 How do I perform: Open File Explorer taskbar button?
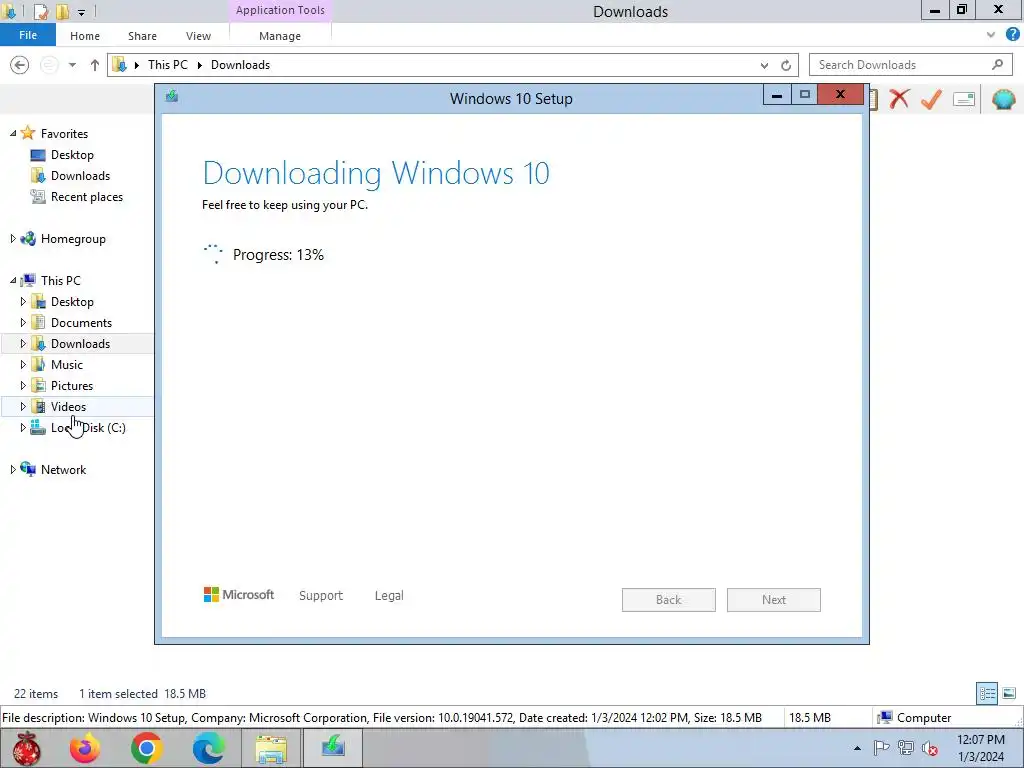(271, 748)
